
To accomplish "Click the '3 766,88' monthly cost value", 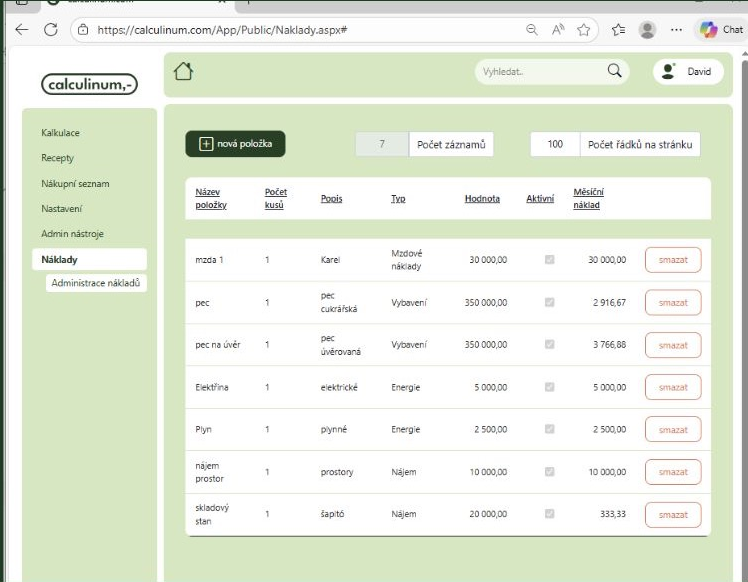I will (x=610, y=344).
